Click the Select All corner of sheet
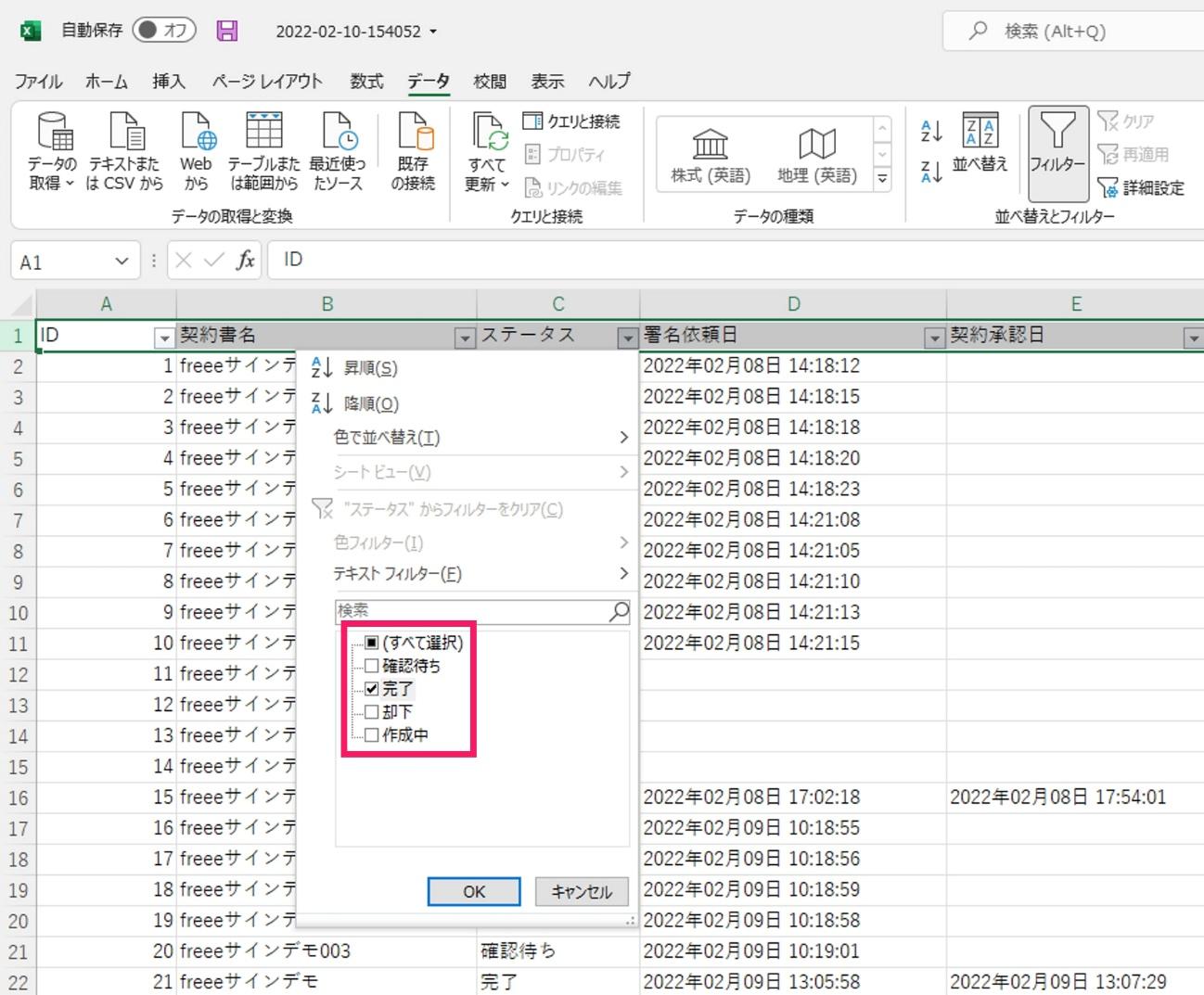The width and height of the screenshot is (1204, 995). click(x=18, y=304)
